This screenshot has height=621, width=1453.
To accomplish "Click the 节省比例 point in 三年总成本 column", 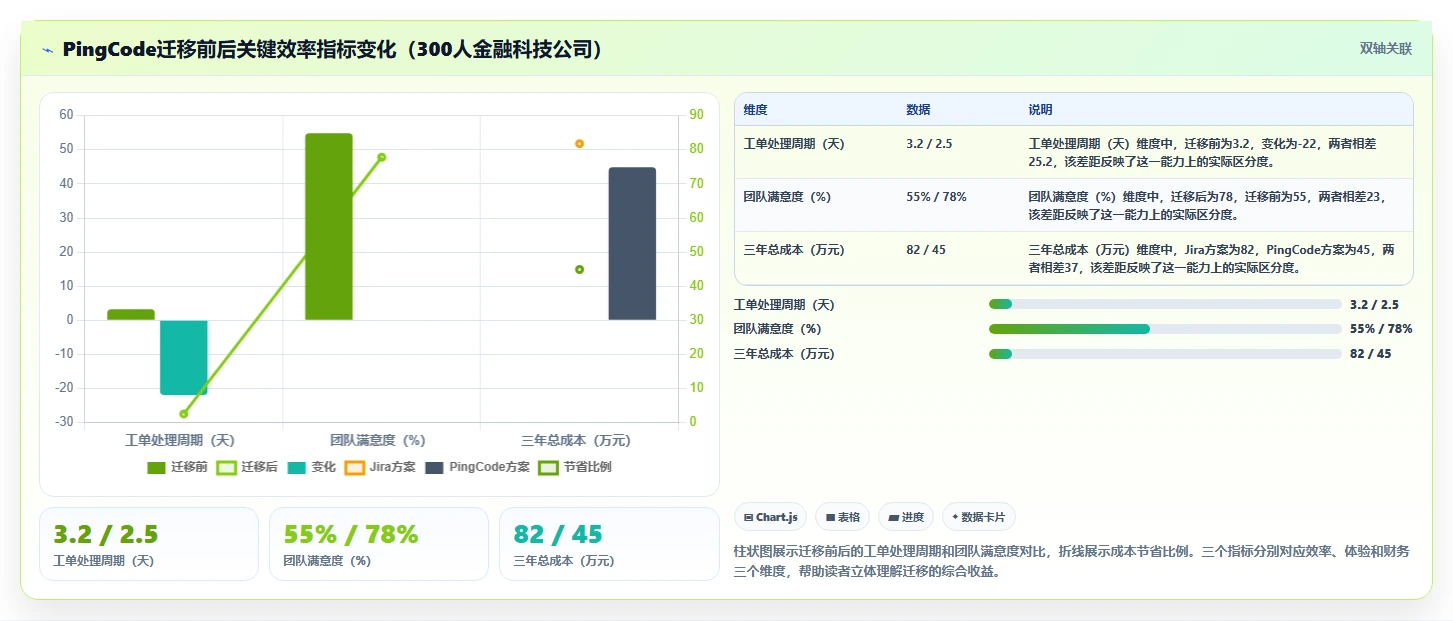I will [579, 269].
